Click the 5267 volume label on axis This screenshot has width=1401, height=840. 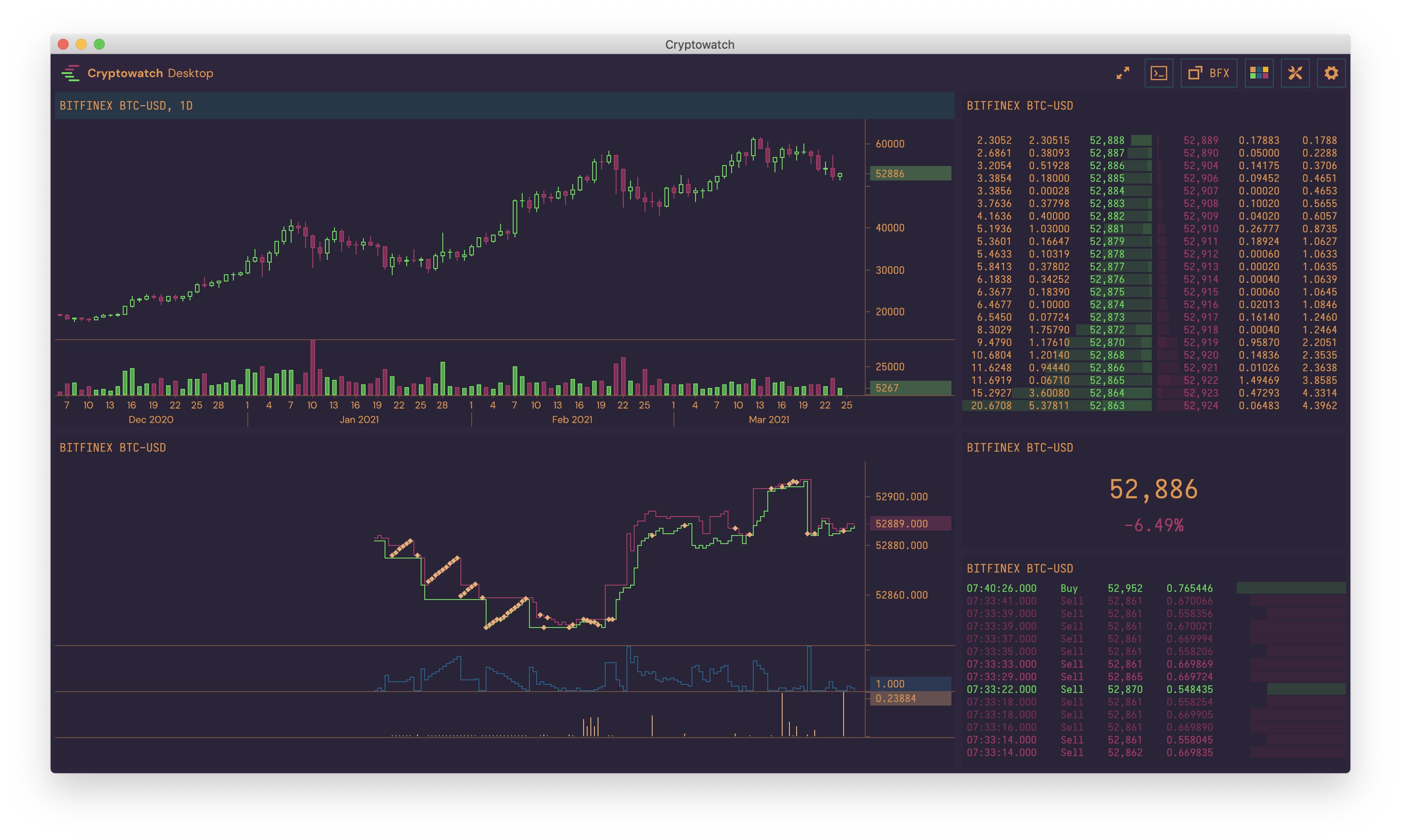[910, 388]
